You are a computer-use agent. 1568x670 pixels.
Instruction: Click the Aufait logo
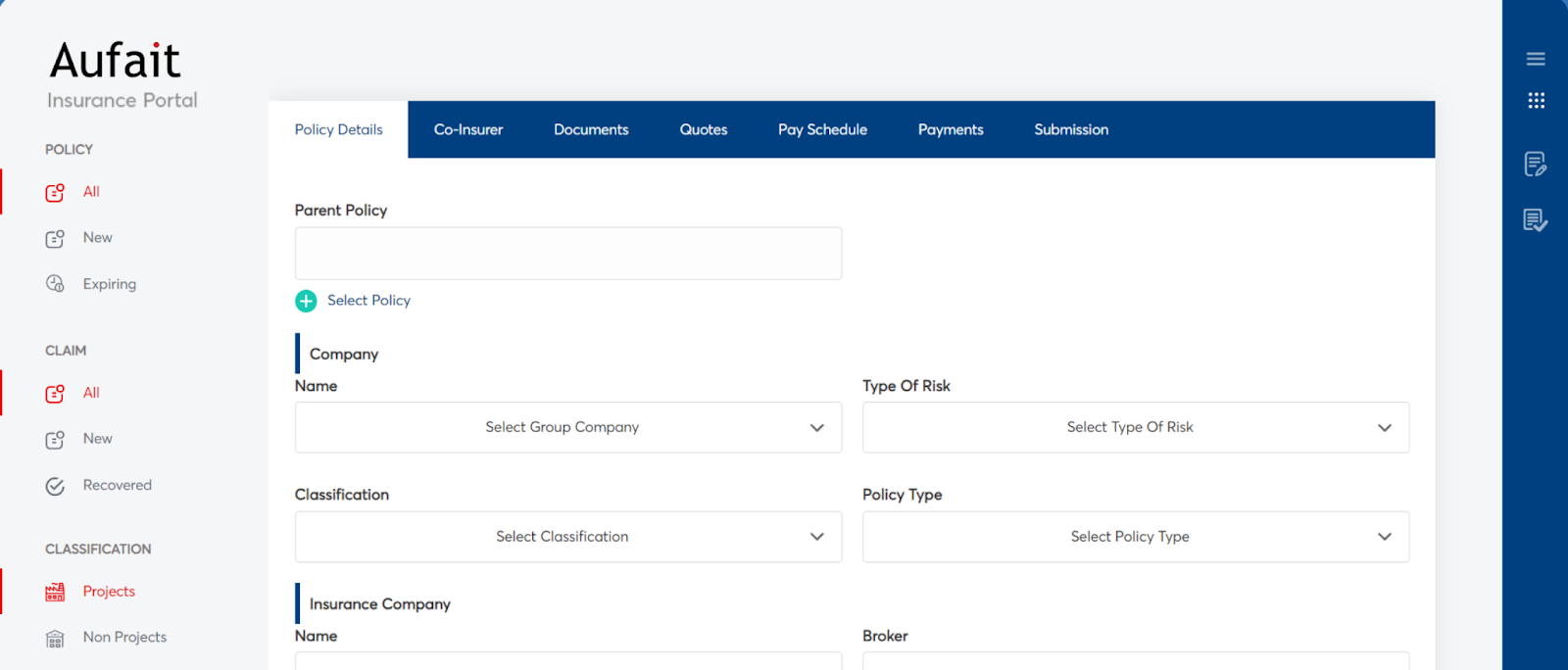coord(116,60)
